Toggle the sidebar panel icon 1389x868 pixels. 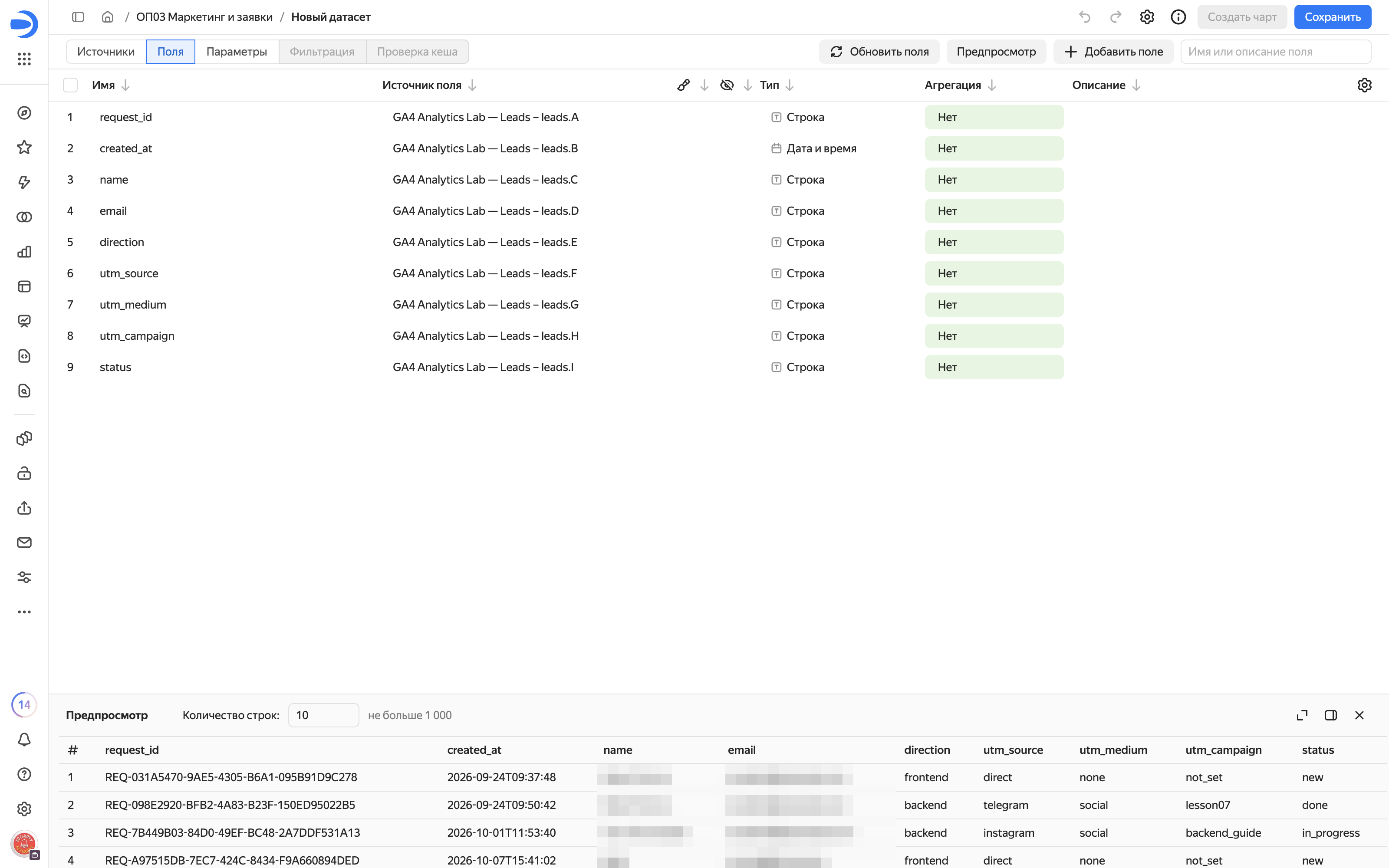78,17
